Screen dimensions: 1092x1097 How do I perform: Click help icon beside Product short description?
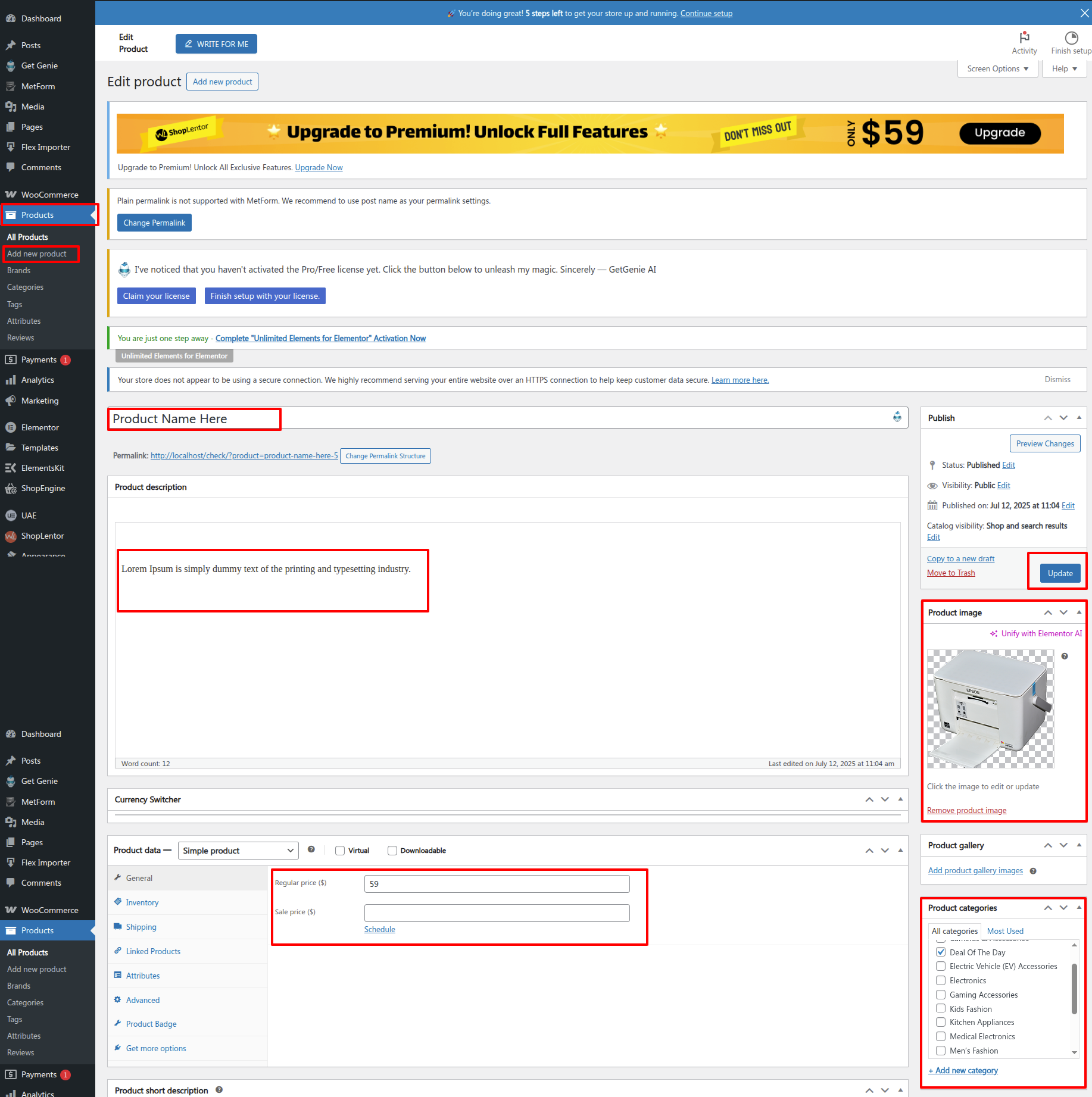point(219,1090)
